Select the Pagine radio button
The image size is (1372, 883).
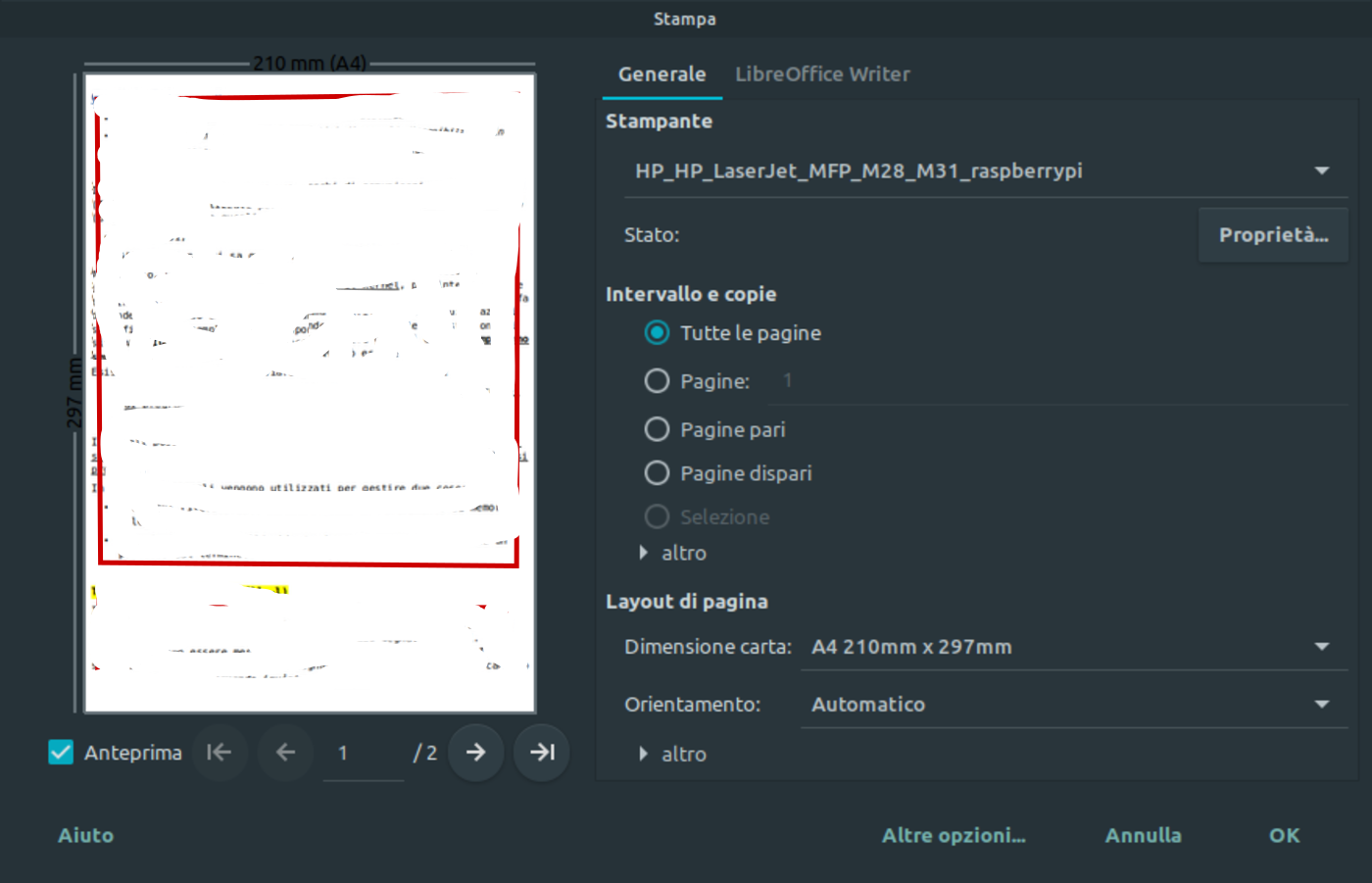coord(657,381)
